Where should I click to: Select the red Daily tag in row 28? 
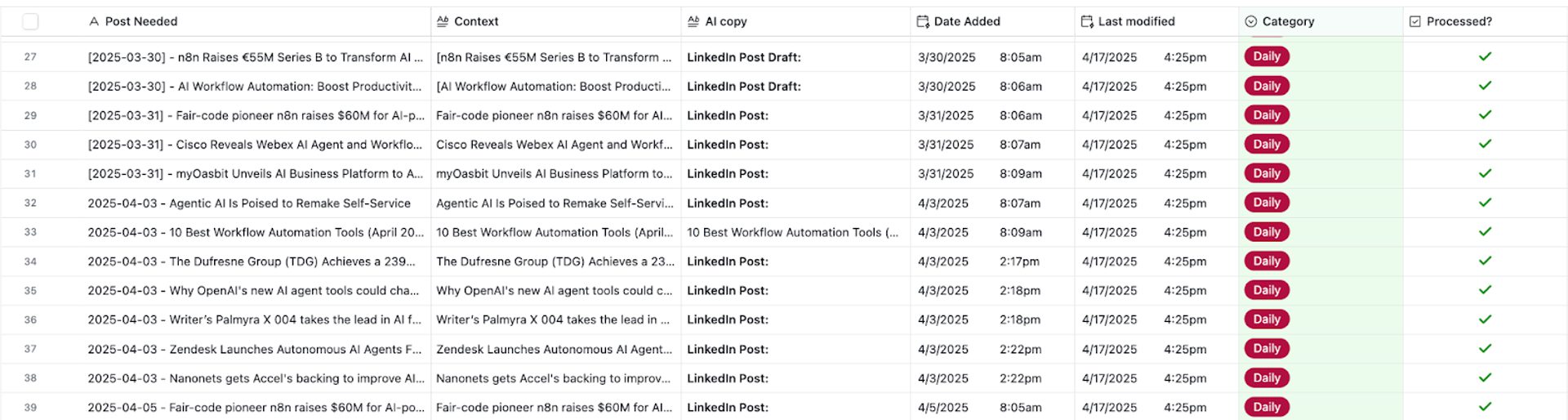click(x=1266, y=86)
